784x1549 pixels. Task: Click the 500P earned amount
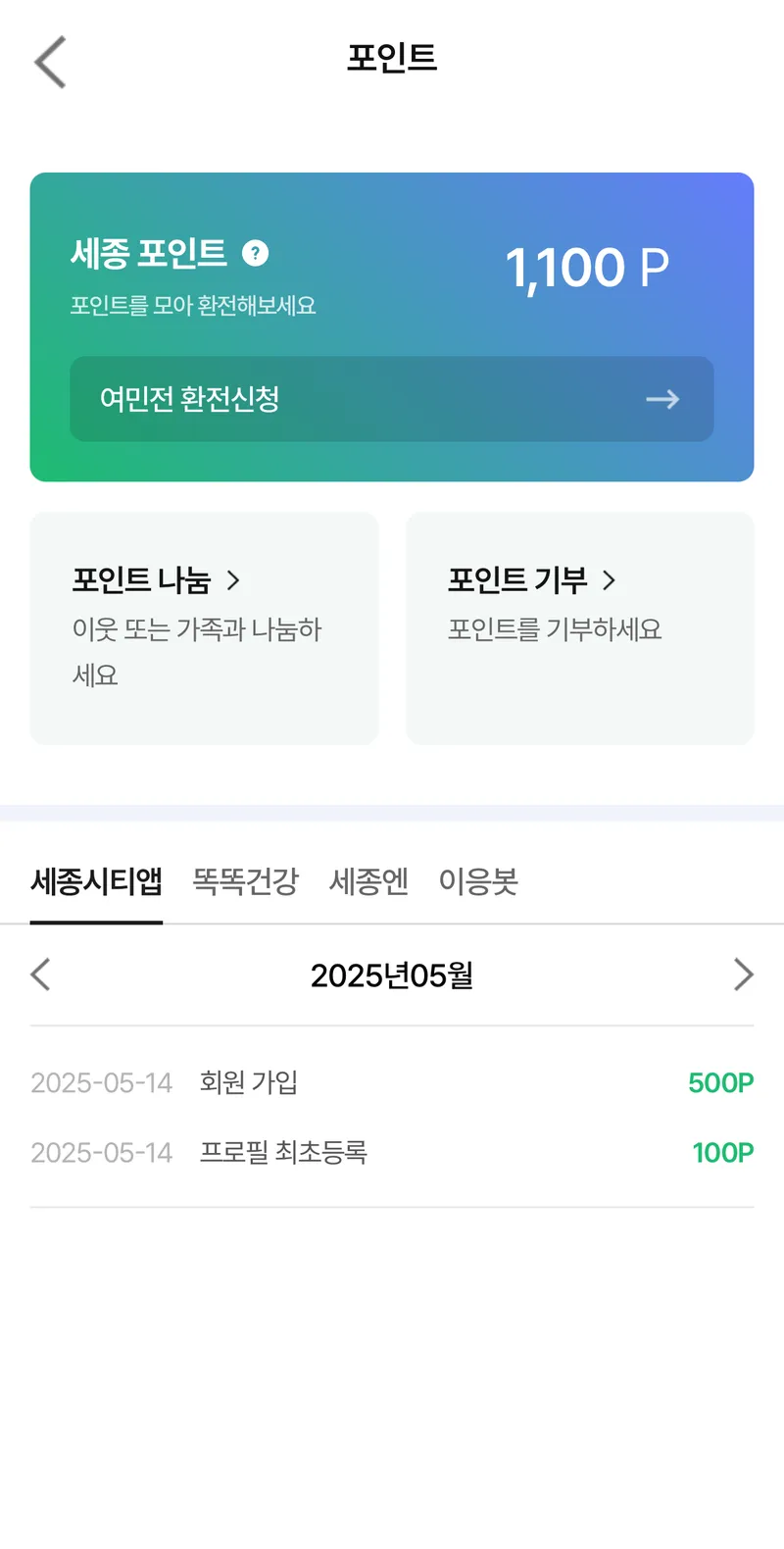coord(720,1082)
